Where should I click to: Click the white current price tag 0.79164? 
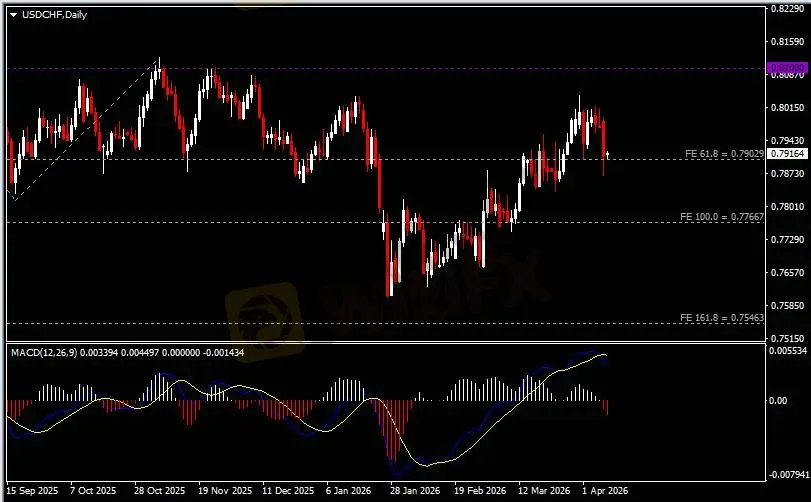(x=785, y=154)
